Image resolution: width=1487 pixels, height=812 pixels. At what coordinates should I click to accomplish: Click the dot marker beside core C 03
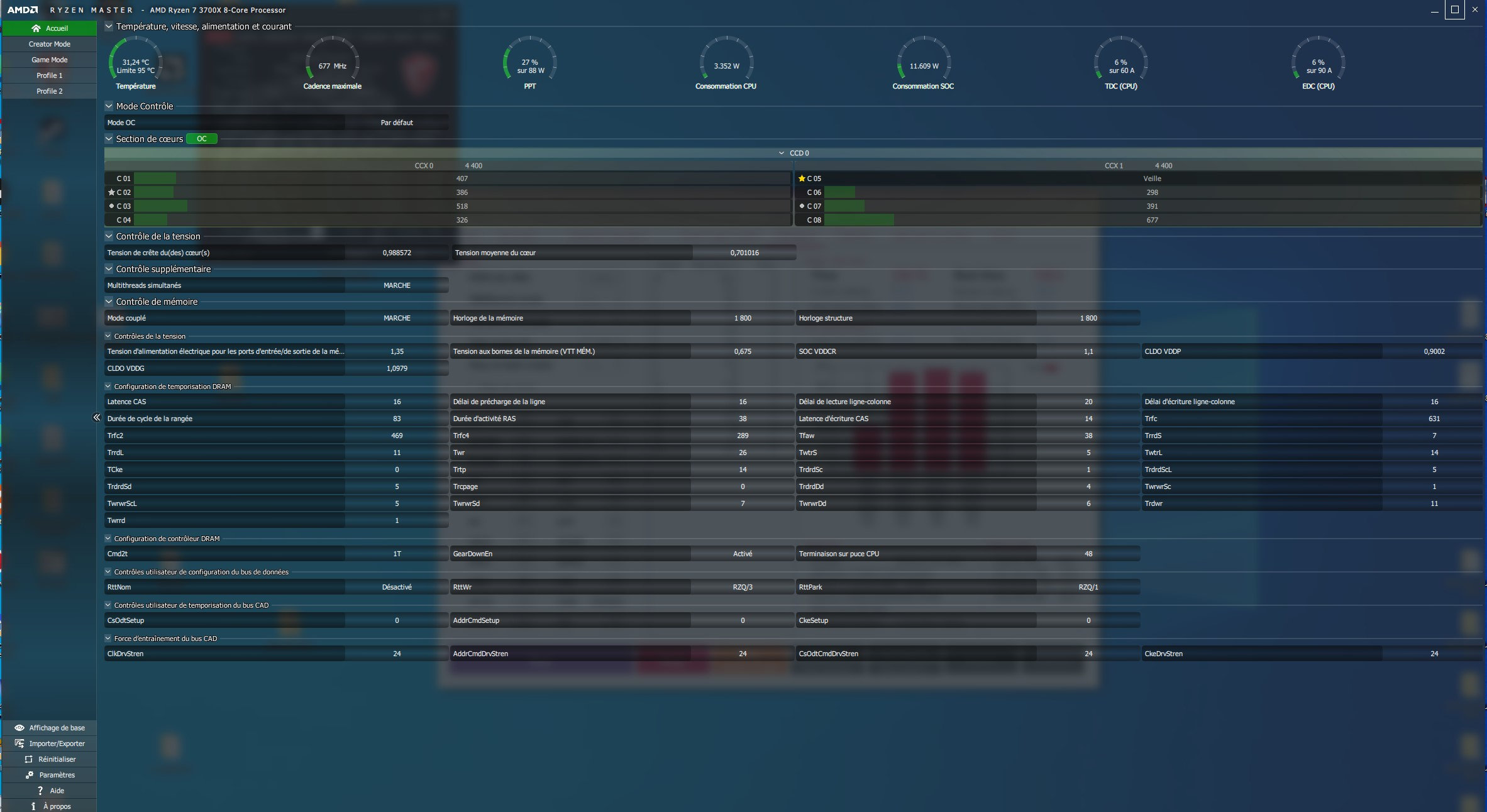111,206
